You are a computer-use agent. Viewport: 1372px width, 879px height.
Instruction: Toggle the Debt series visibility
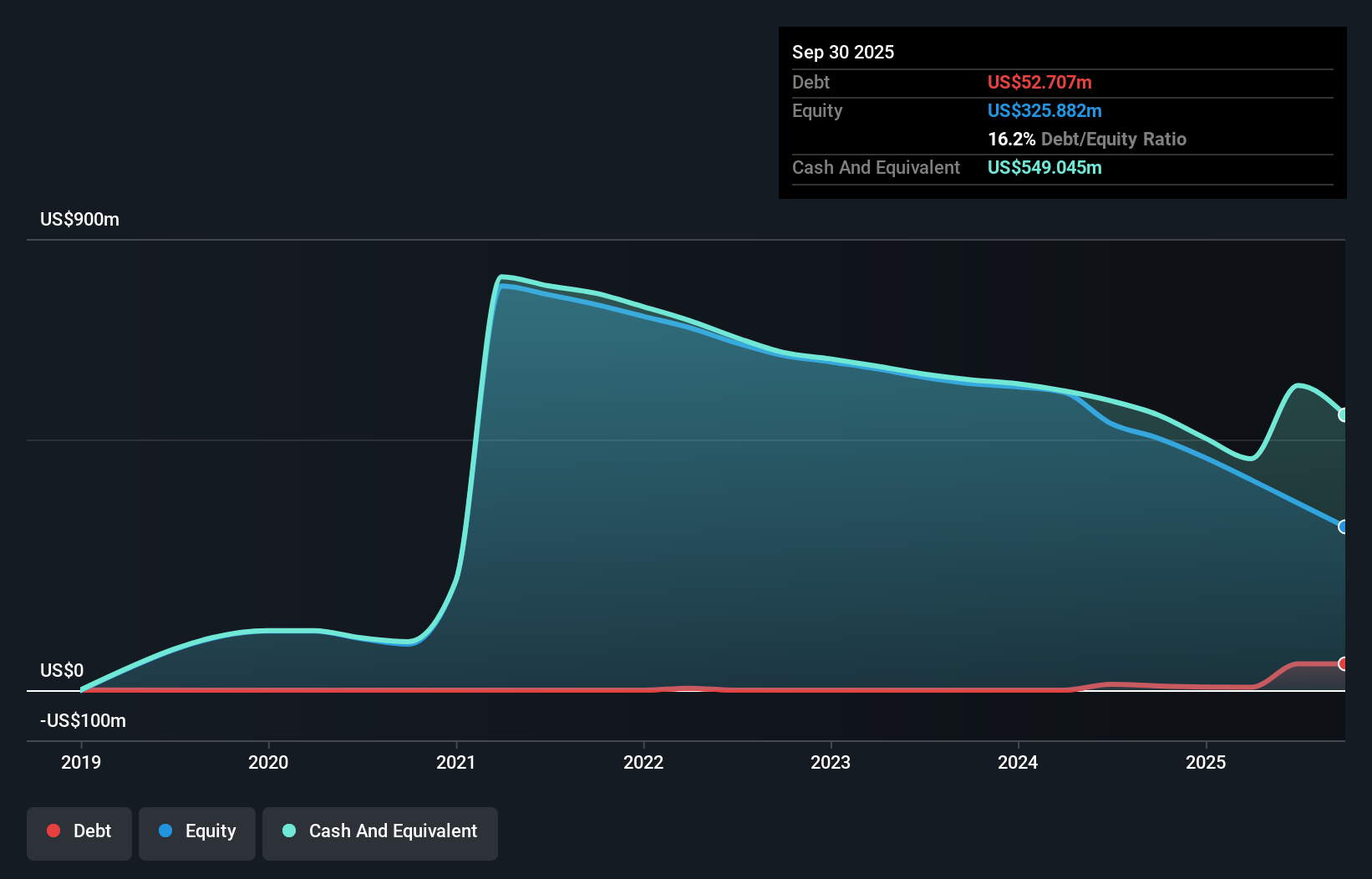[x=79, y=831]
